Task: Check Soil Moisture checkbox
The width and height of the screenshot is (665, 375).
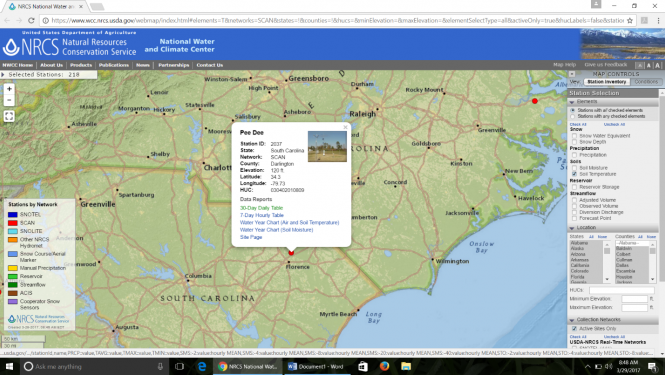Action: (574, 168)
